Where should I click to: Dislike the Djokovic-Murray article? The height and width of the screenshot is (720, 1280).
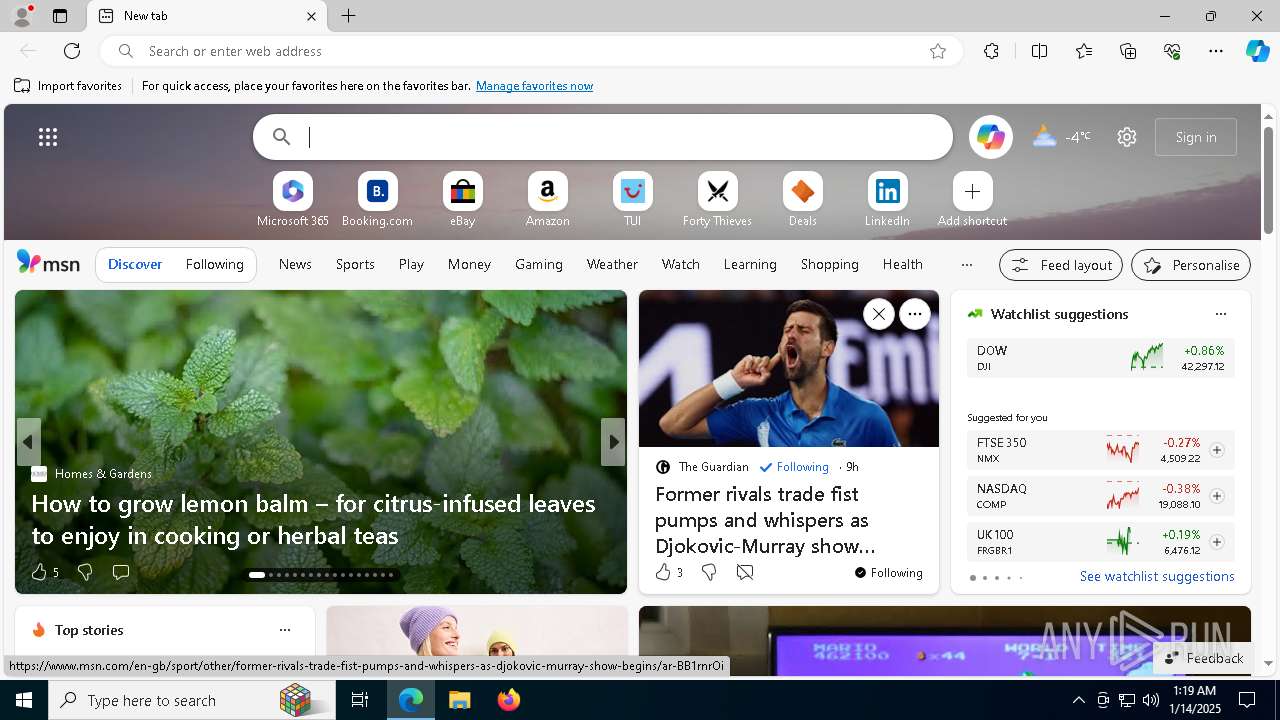tap(709, 572)
